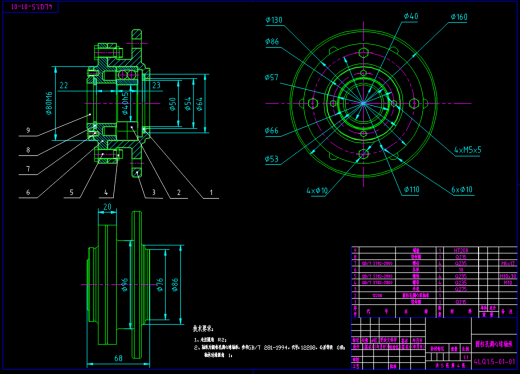The width and height of the screenshot is (520, 374).
Task: Select the Φ80M6 vertical dimension
Action: [x=49, y=103]
